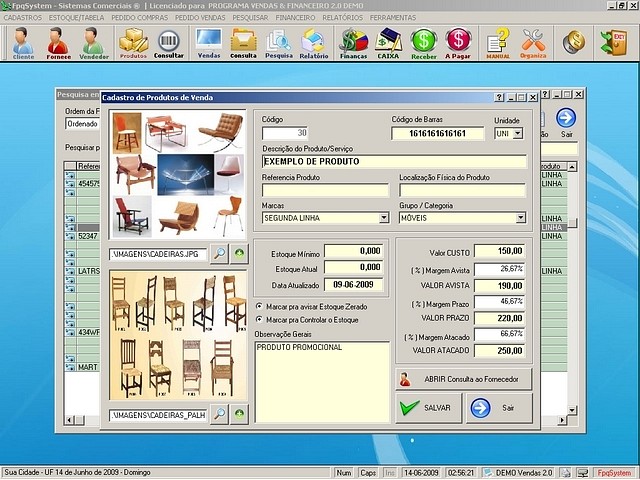Expand the Grupo / Categoria dropdown
Screen dimensions: 640x480
tap(521, 218)
